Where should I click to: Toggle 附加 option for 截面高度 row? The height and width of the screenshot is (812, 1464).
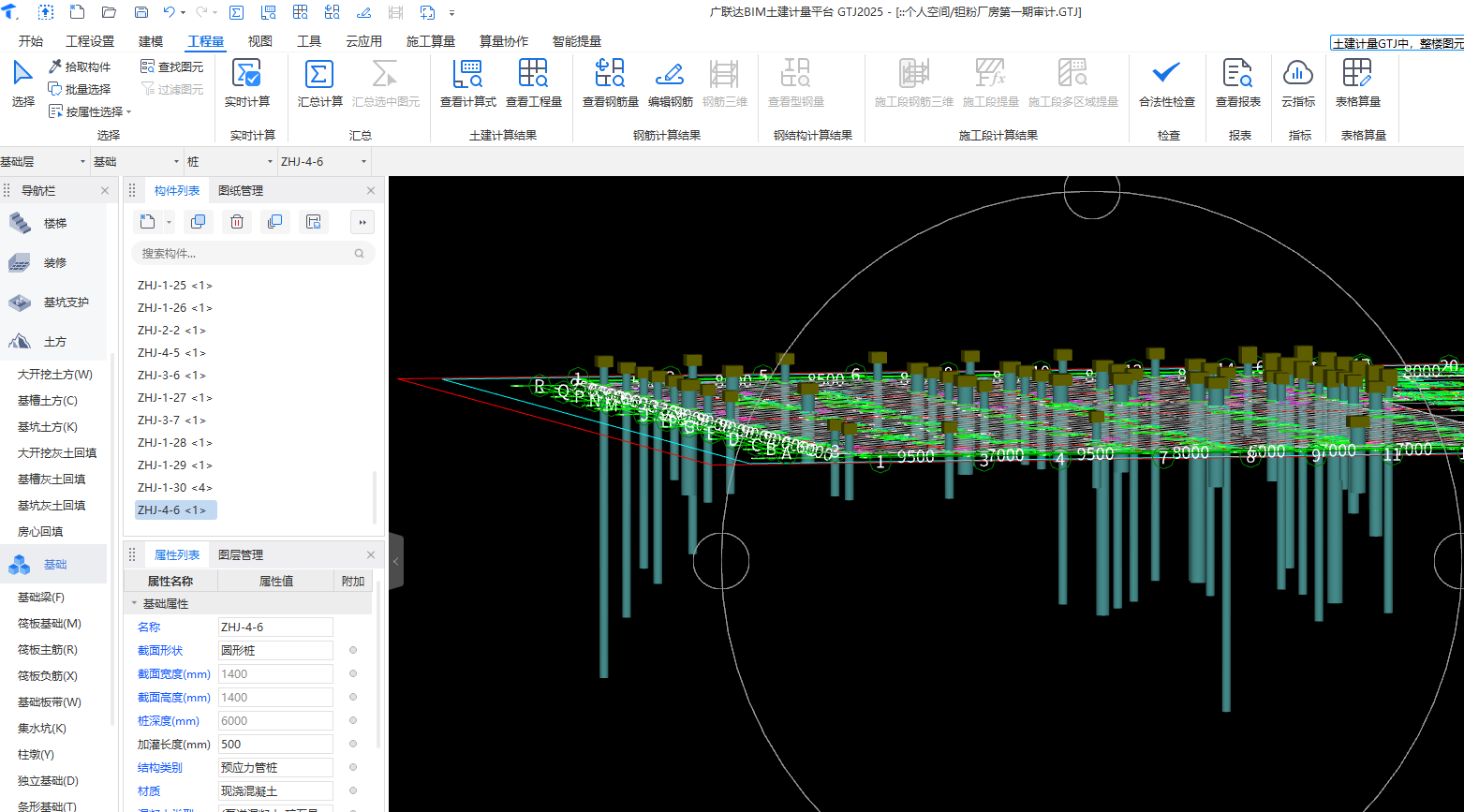point(353,697)
